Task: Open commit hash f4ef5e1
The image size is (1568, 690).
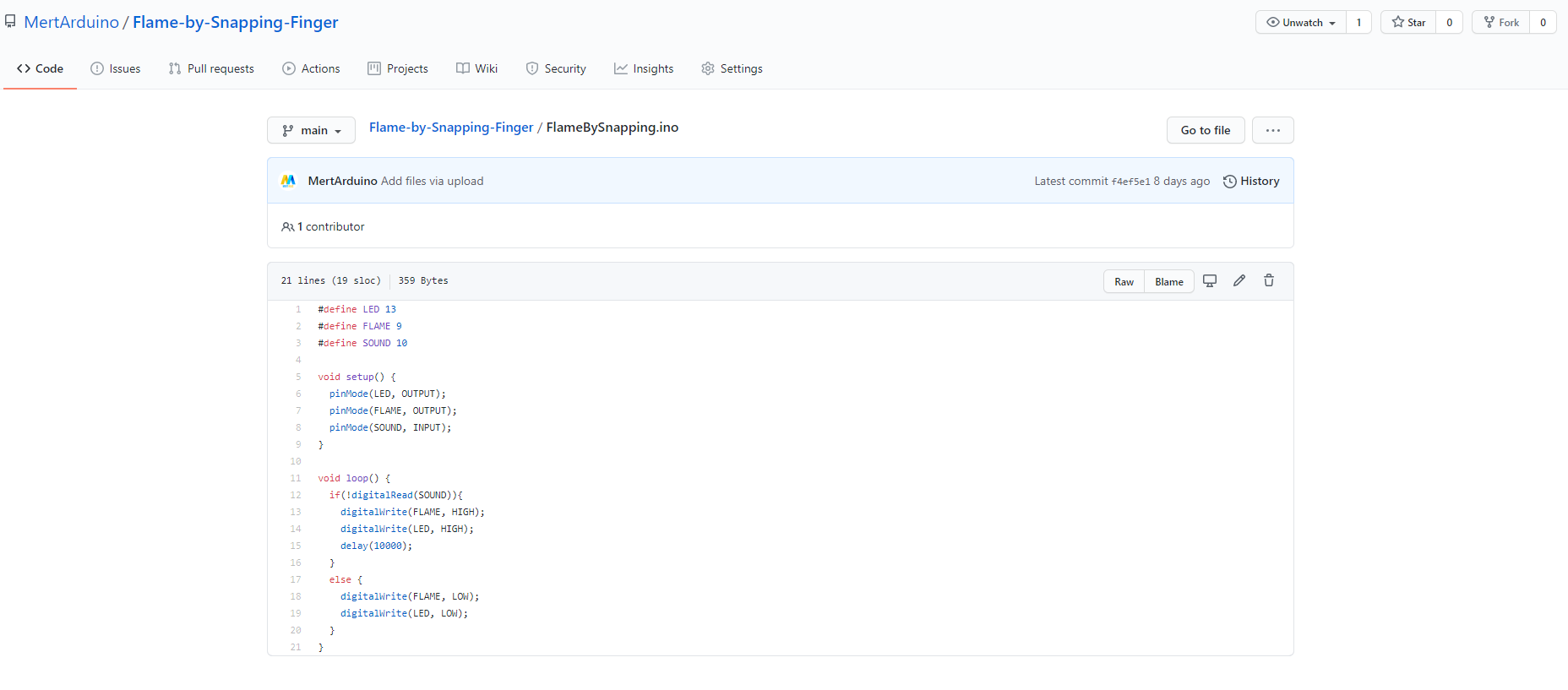Action: (x=1130, y=182)
